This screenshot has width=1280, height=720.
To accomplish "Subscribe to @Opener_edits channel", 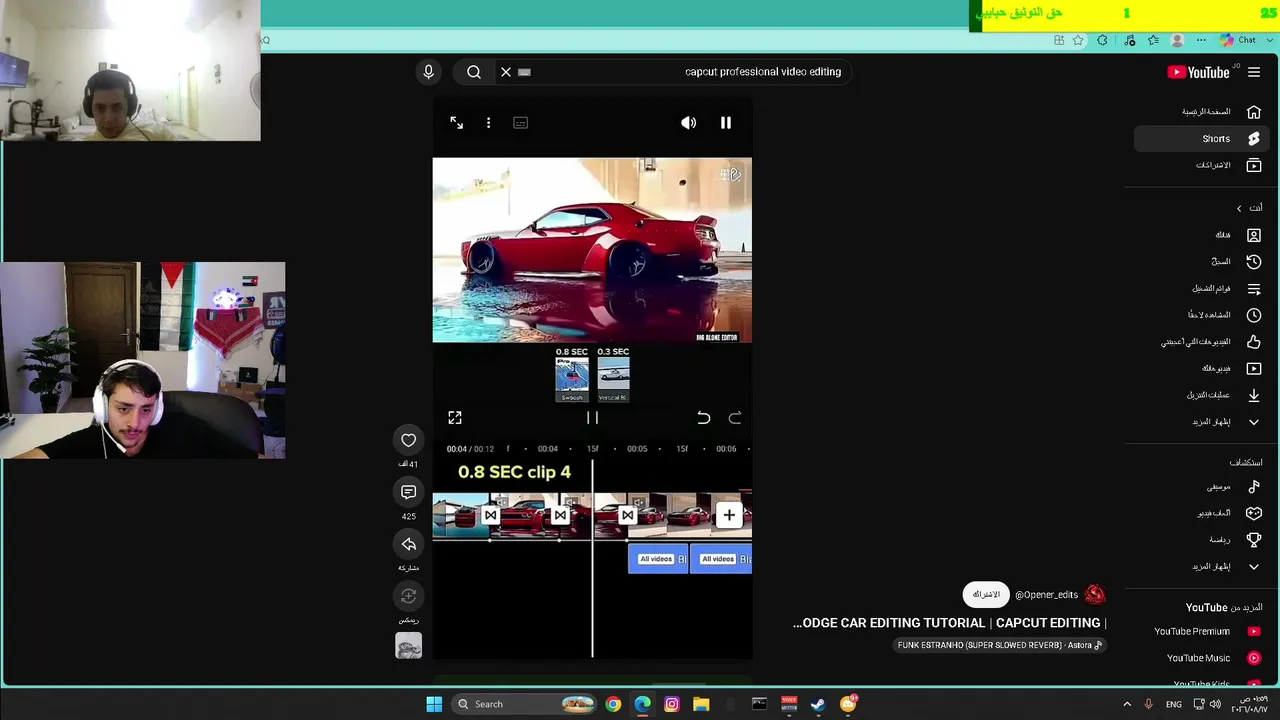I will point(986,595).
